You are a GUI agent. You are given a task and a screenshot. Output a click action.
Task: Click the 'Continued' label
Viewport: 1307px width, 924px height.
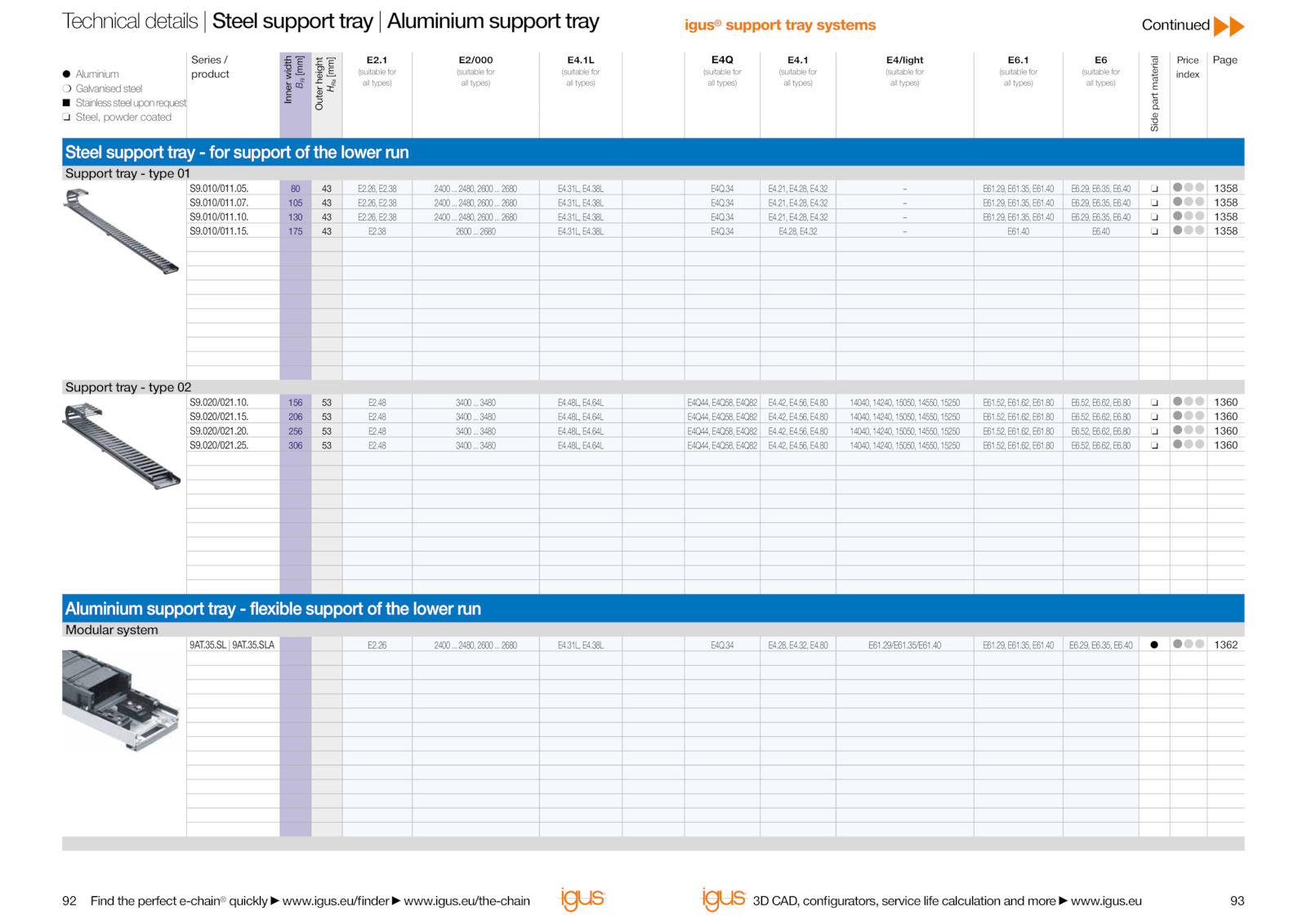click(x=1175, y=25)
